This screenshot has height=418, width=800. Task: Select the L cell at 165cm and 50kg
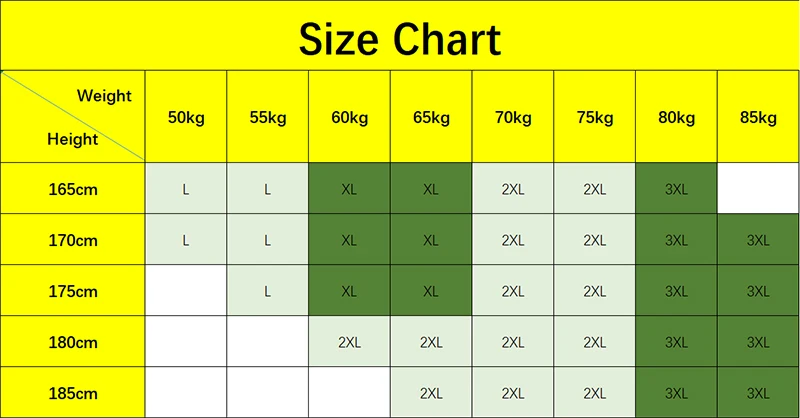pyautogui.click(x=186, y=188)
